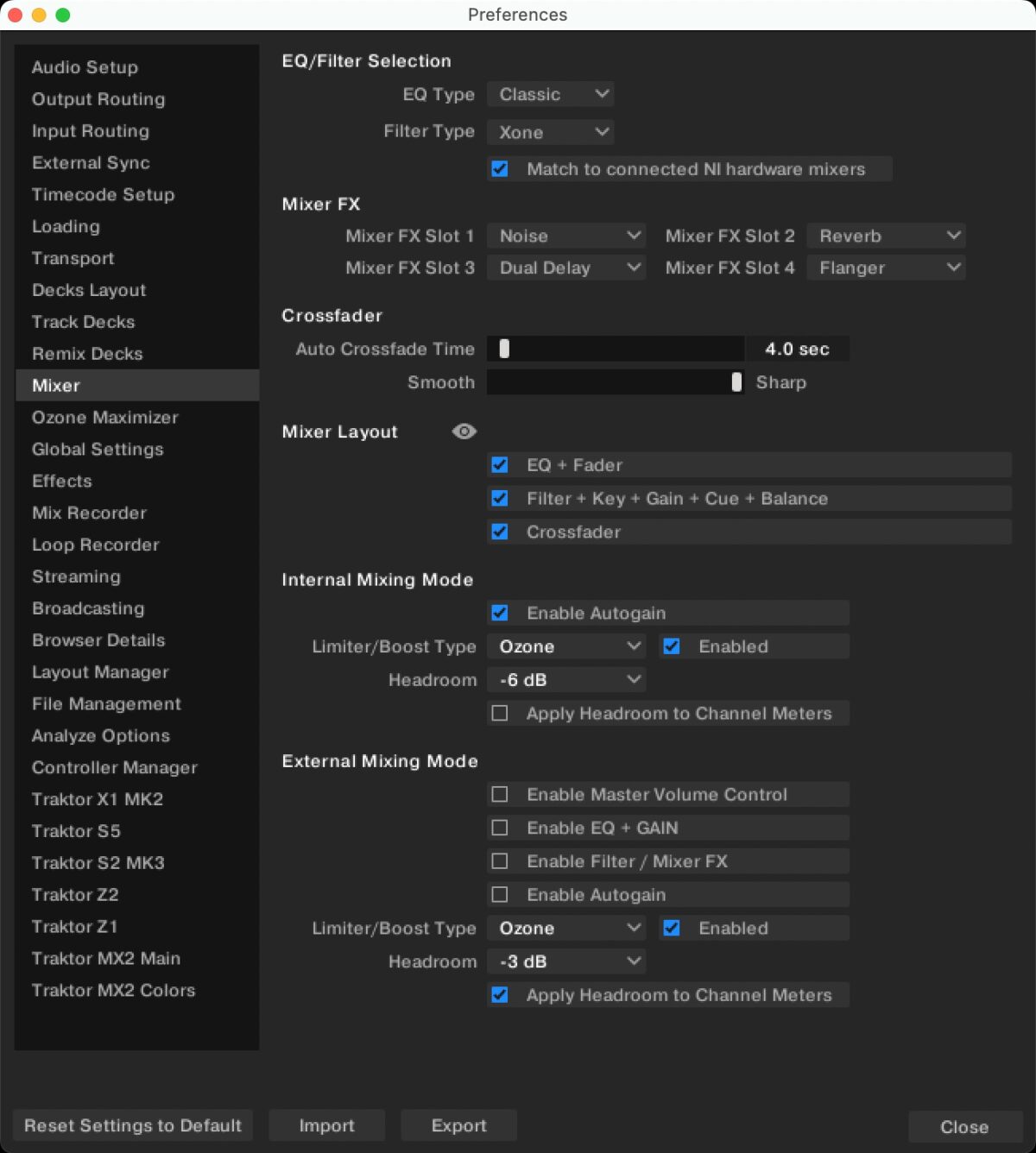Click Reset Settings to Default button

[x=133, y=1125]
